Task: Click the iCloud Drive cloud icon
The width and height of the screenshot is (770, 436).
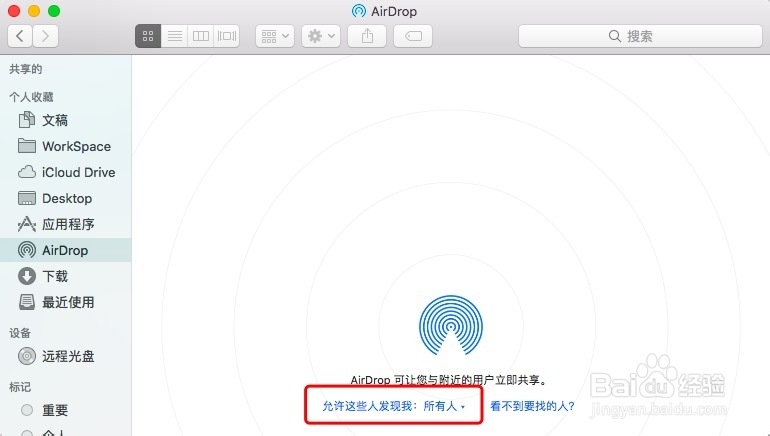Action: tap(27, 172)
